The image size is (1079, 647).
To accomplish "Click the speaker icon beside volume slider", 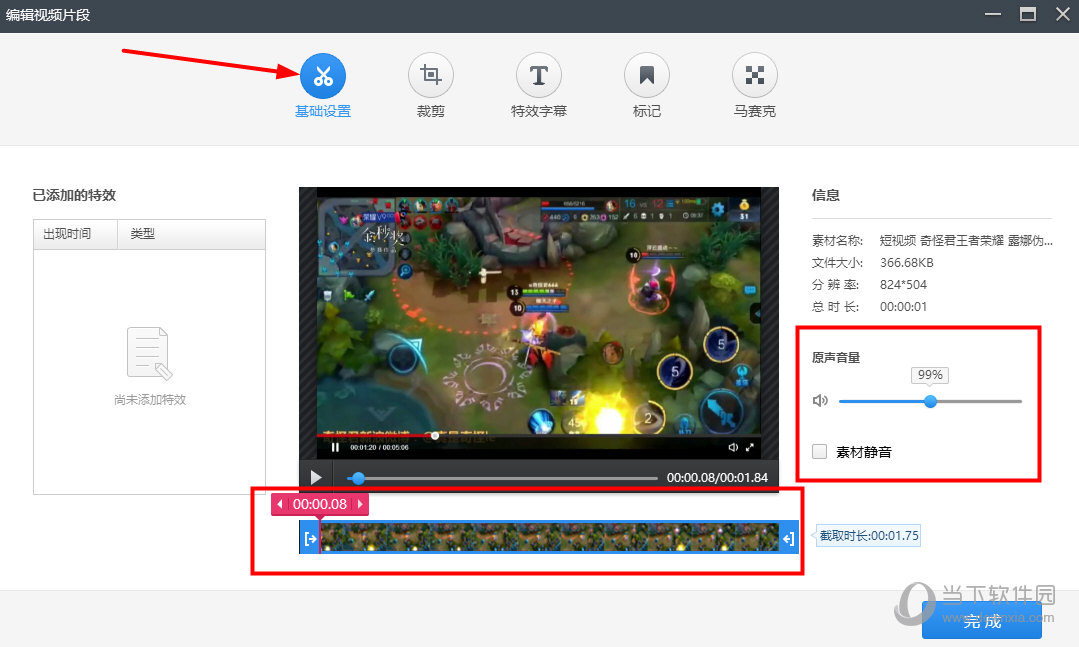I will point(820,401).
